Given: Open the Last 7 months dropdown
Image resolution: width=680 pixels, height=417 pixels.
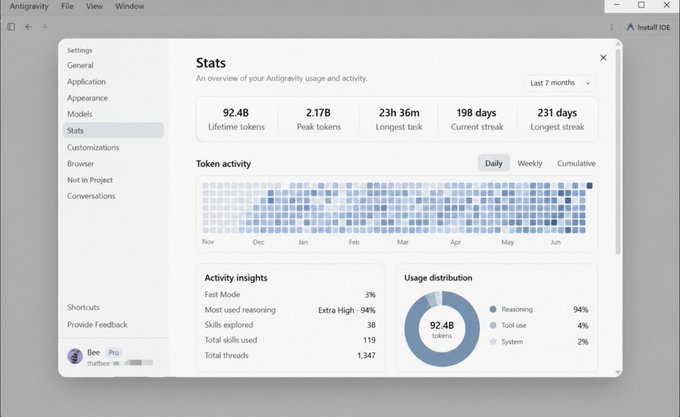Looking at the screenshot, I should pos(560,83).
